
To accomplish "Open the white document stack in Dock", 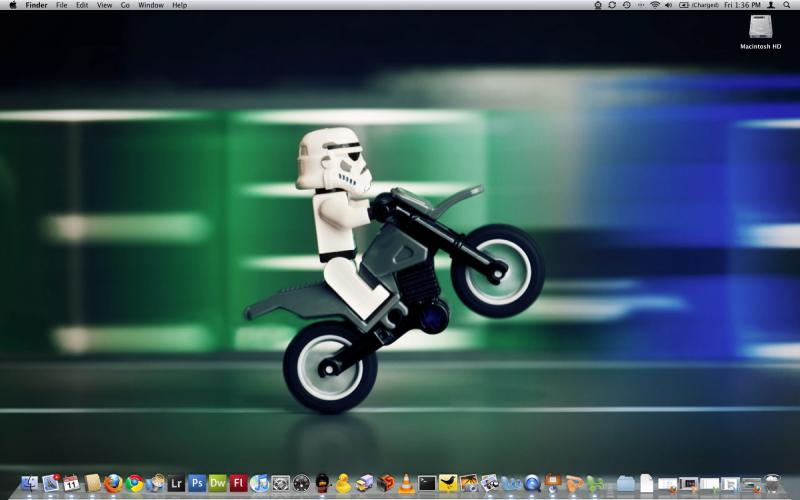I will [646, 483].
